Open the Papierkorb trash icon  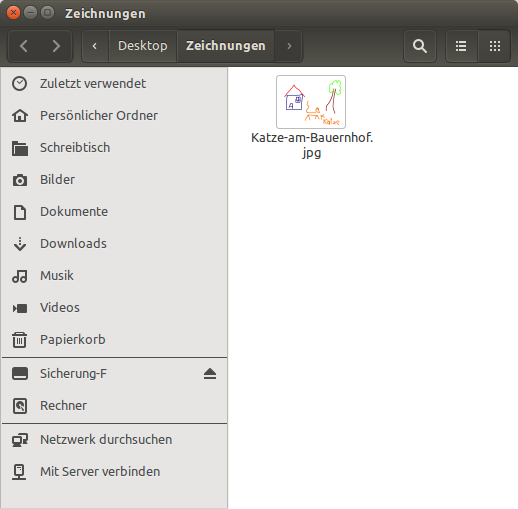(x=19, y=340)
